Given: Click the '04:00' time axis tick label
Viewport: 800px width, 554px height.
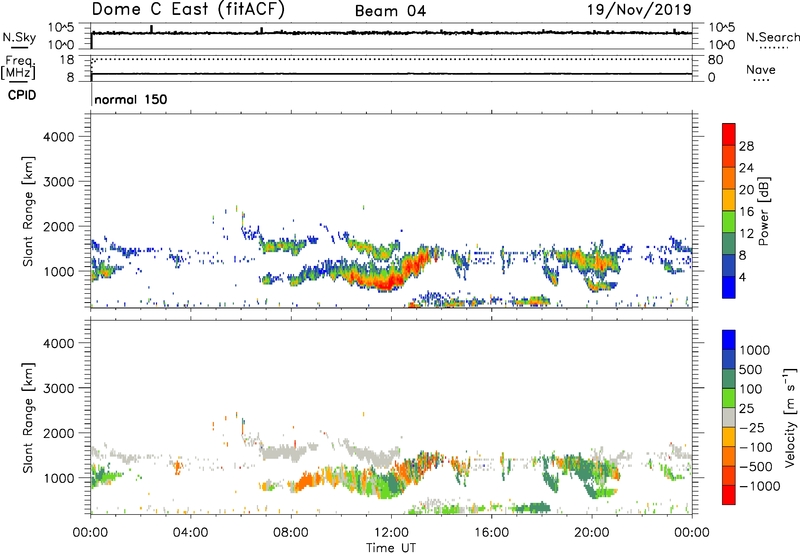Looking at the screenshot, I should pos(190,533).
